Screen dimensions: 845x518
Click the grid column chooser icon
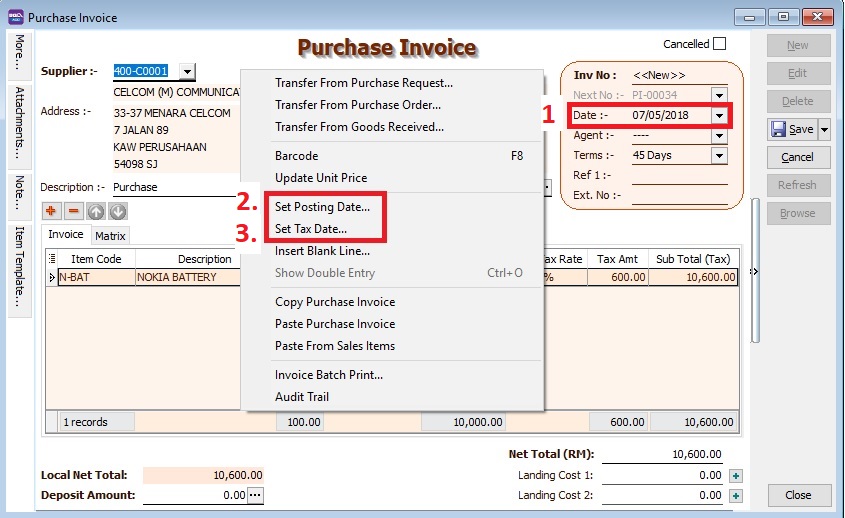pos(52,259)
